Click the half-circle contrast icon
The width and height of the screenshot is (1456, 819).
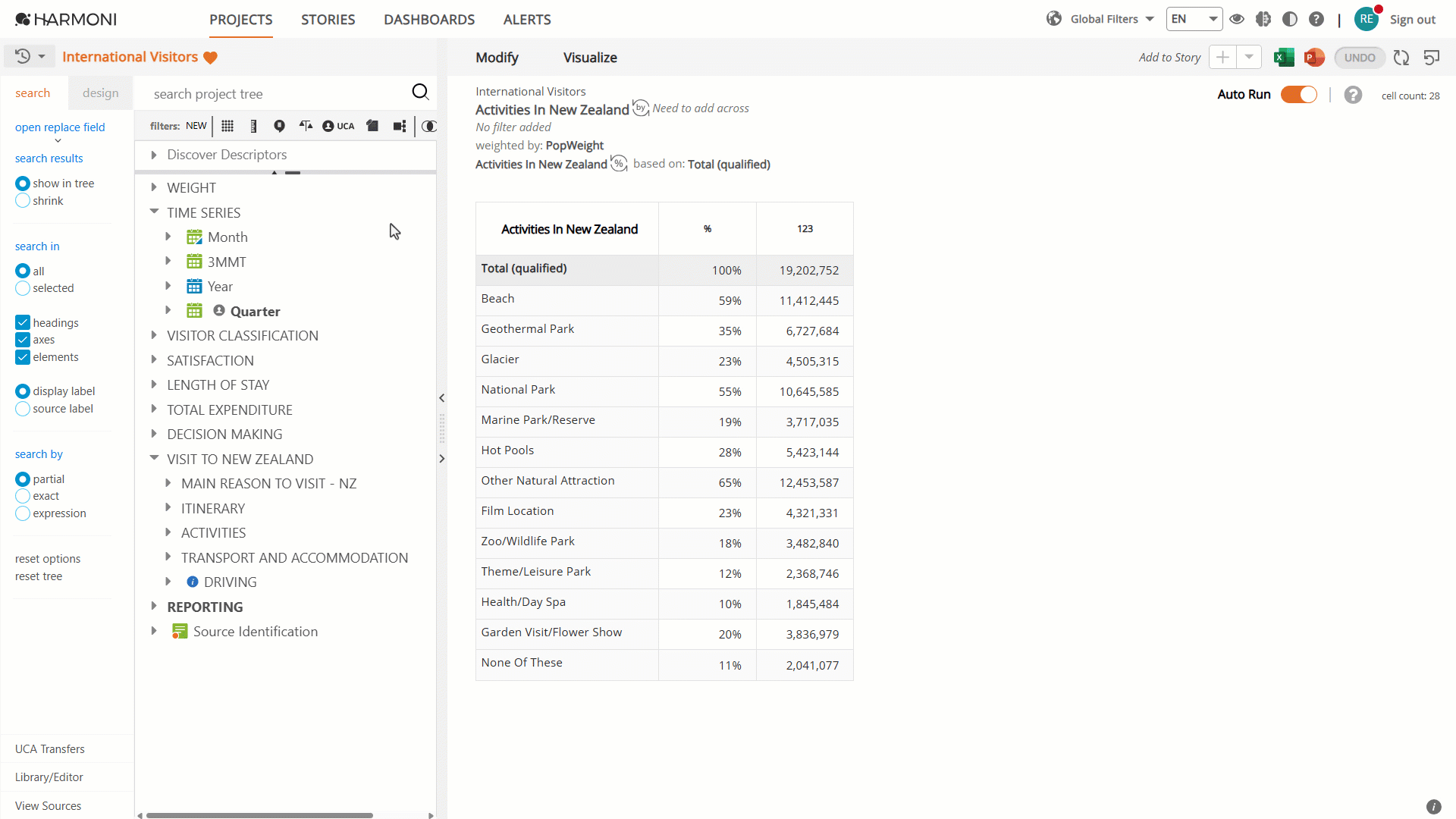pos(1290,19)
